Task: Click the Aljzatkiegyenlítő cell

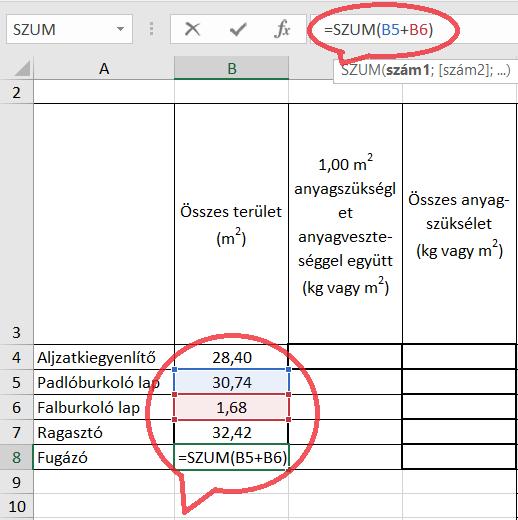Action: coord(104,357)
